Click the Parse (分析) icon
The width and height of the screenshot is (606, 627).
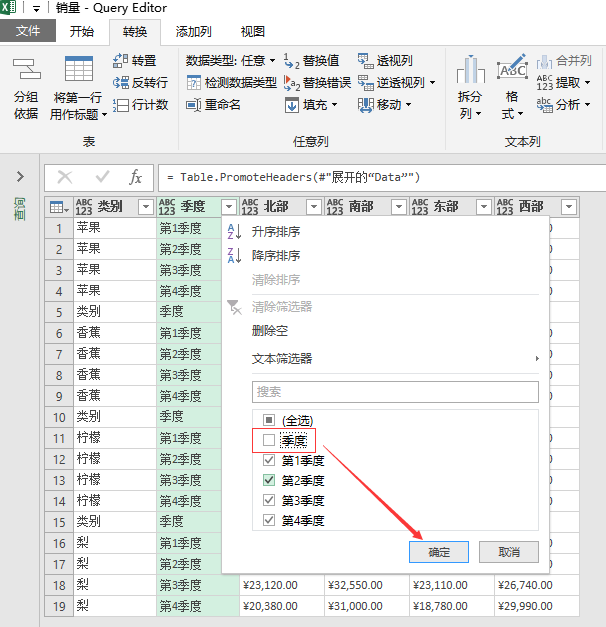pos(544,105)
